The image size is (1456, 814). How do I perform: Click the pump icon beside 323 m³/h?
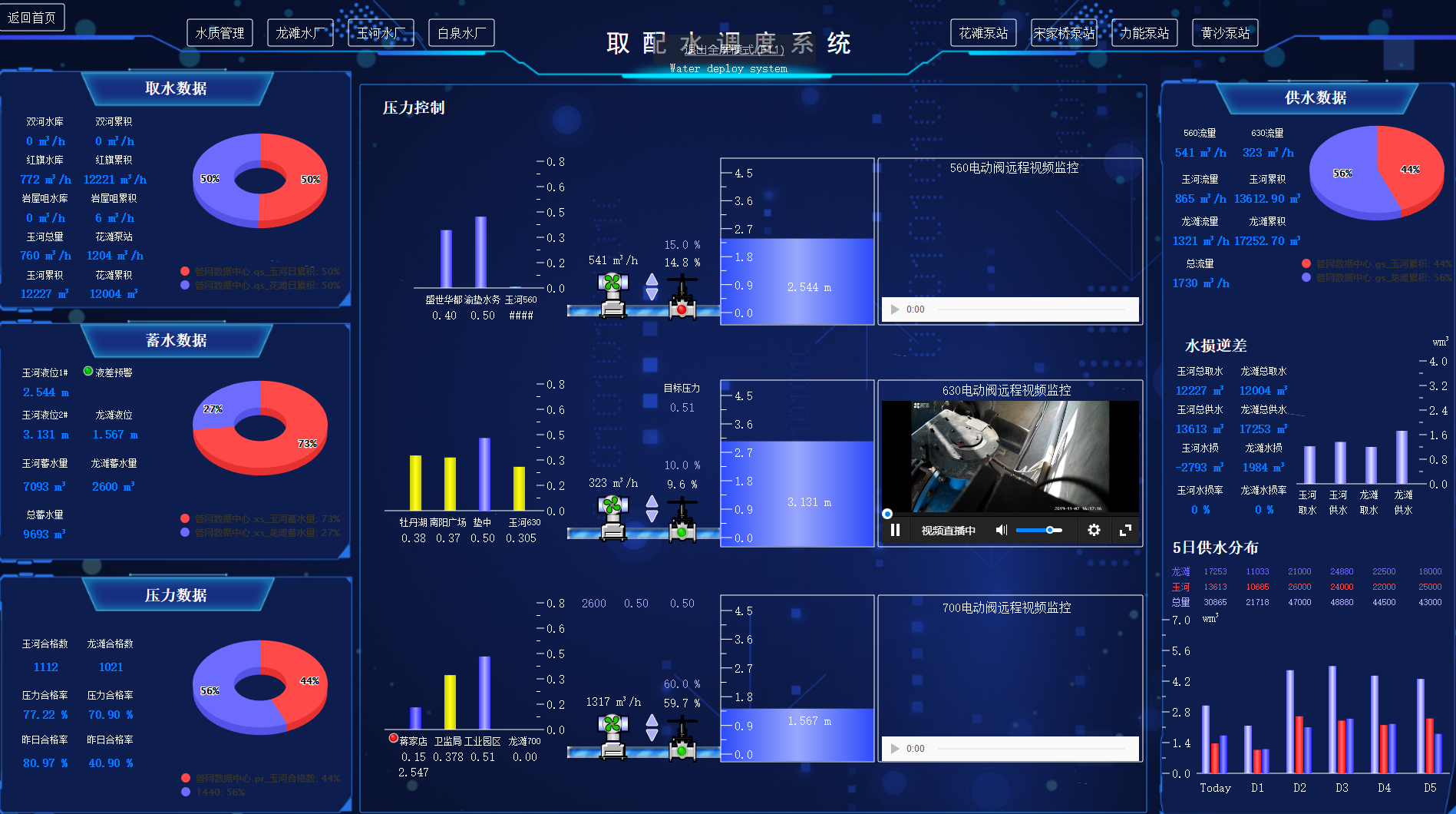tap(612, 518)
